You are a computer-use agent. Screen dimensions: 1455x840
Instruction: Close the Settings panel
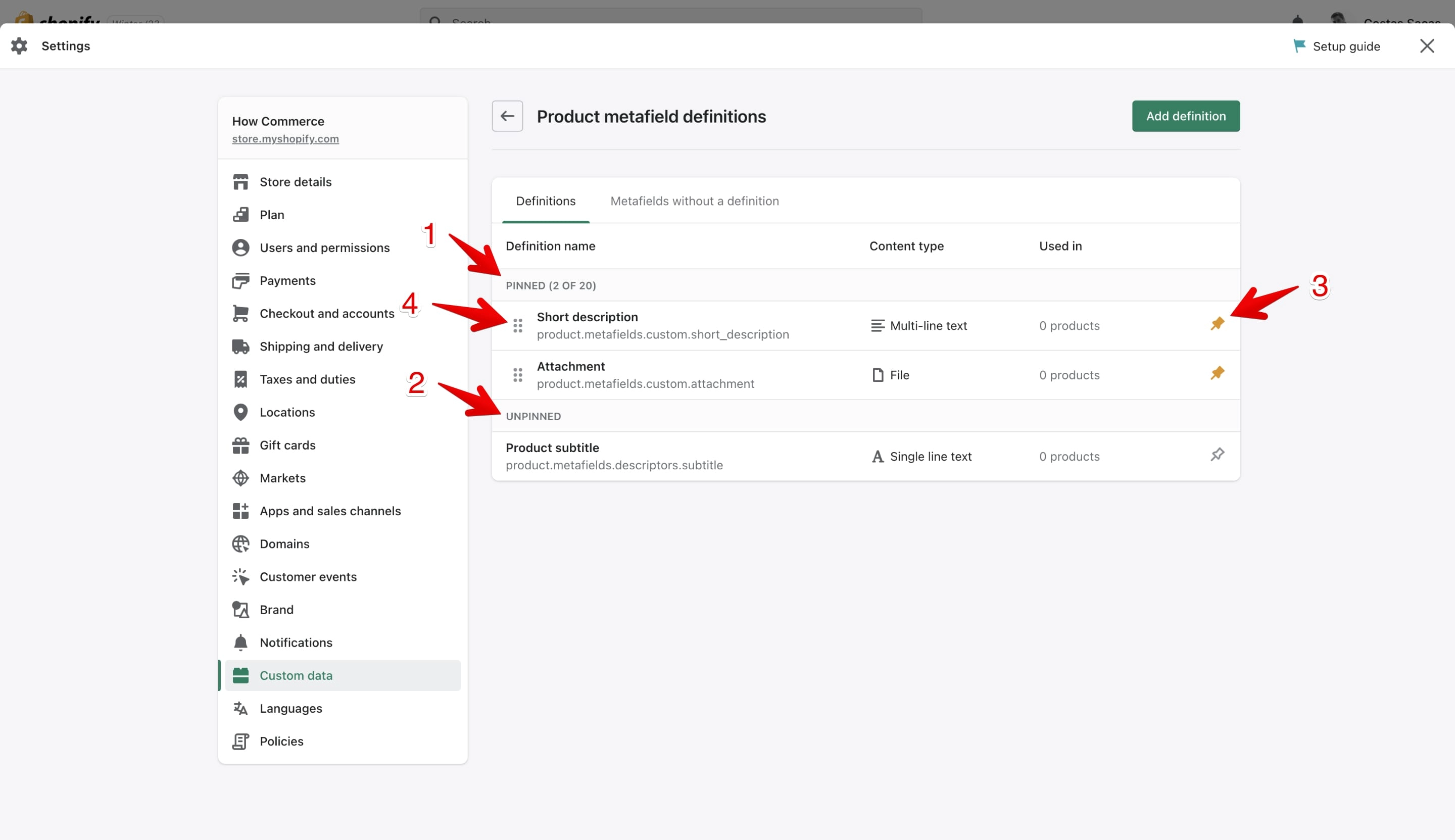tap(1427, 45)
